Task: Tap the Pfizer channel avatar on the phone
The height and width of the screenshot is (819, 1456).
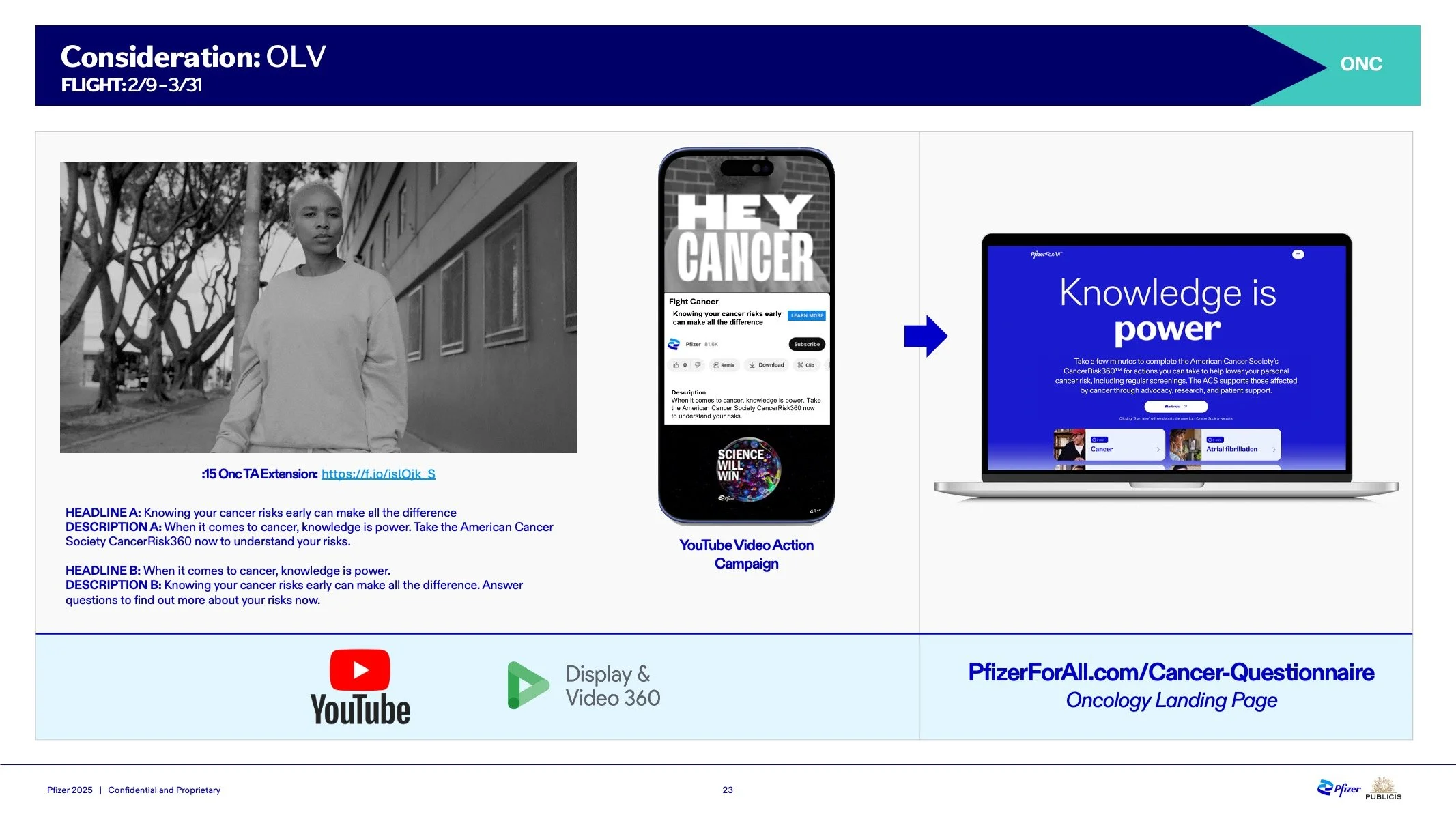Action: [674, 344]
